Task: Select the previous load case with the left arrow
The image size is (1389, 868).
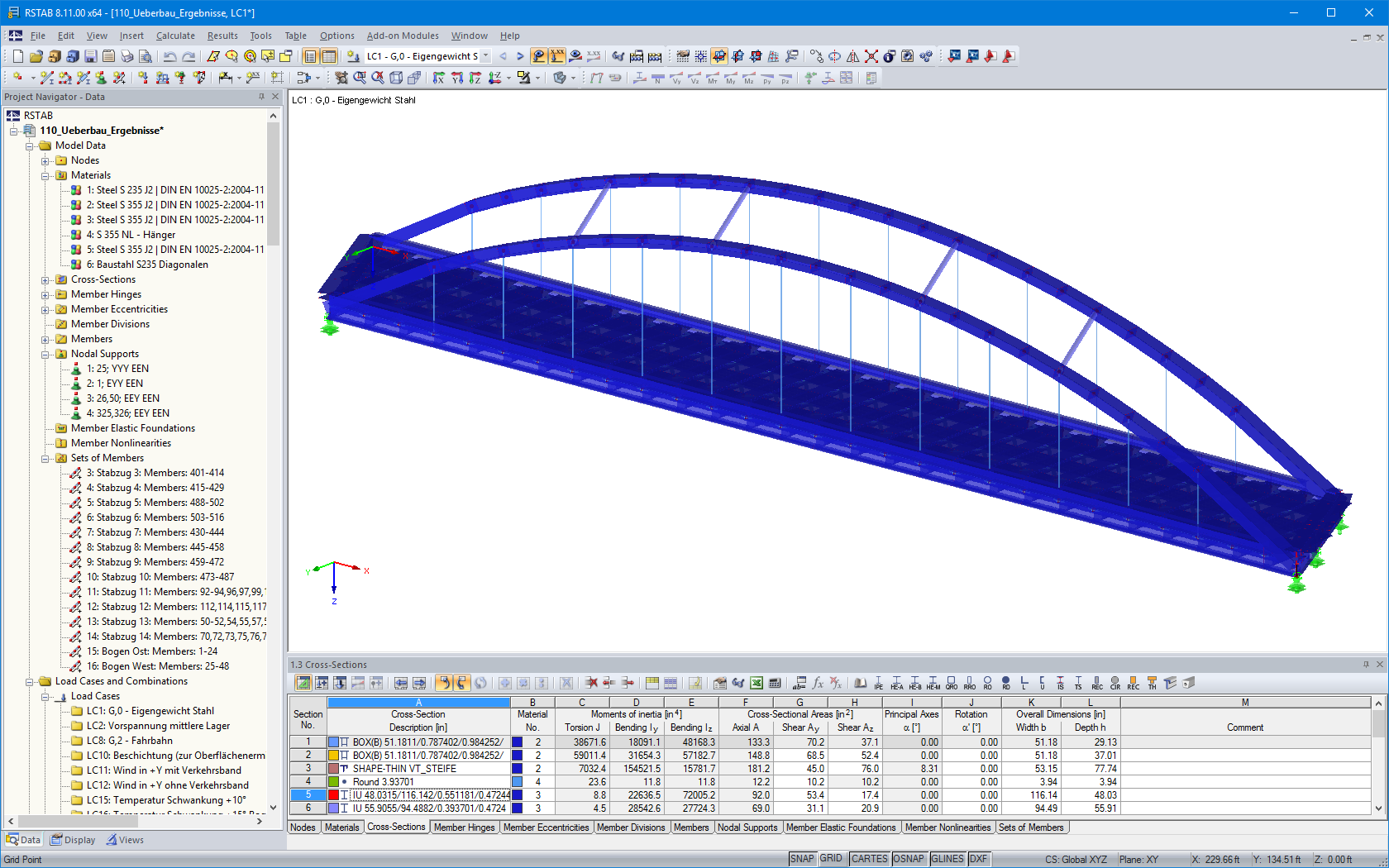Action: click(x=503, y=56)
